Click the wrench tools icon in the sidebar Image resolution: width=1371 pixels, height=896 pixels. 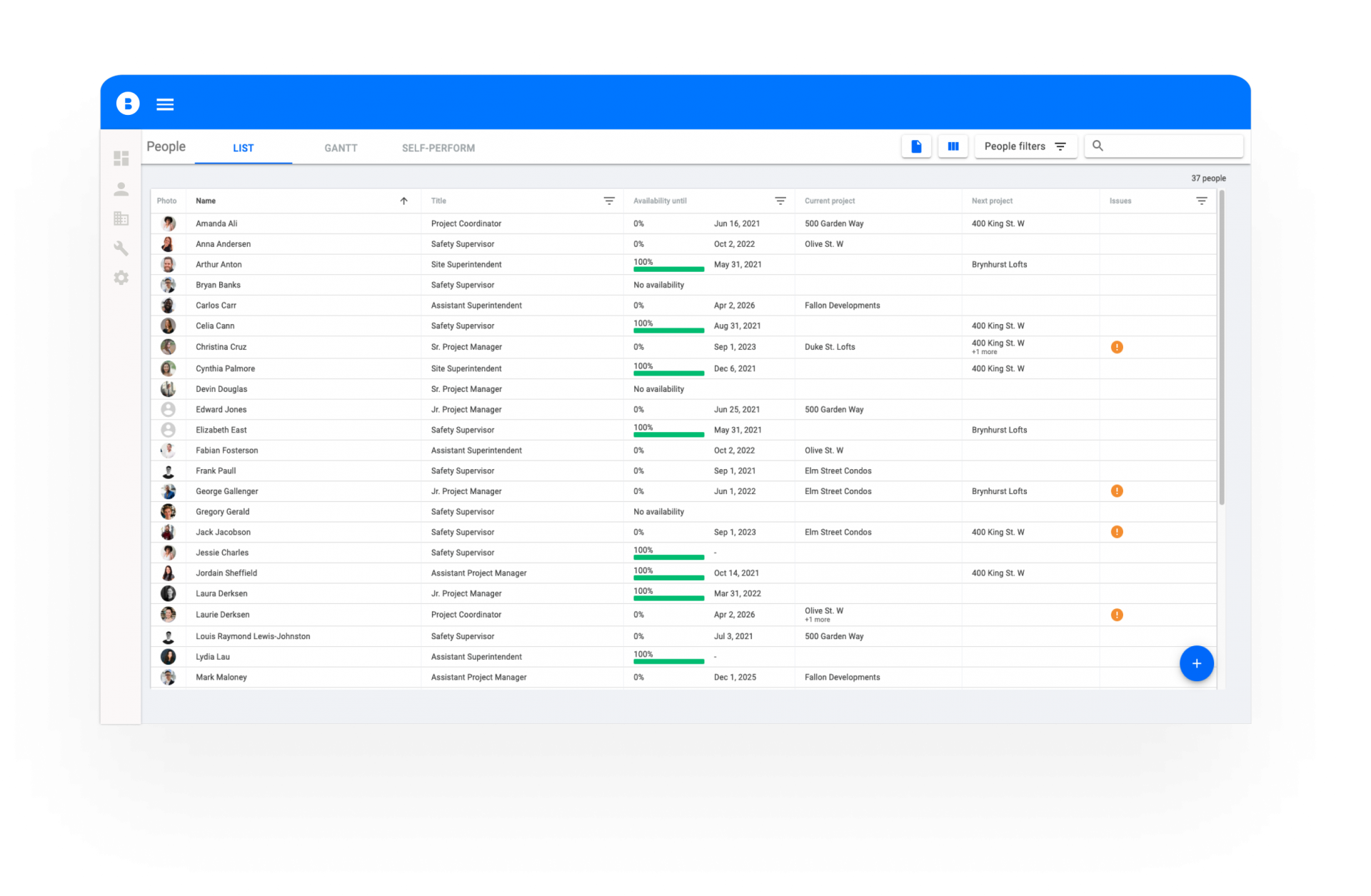(x=121, y=248)
